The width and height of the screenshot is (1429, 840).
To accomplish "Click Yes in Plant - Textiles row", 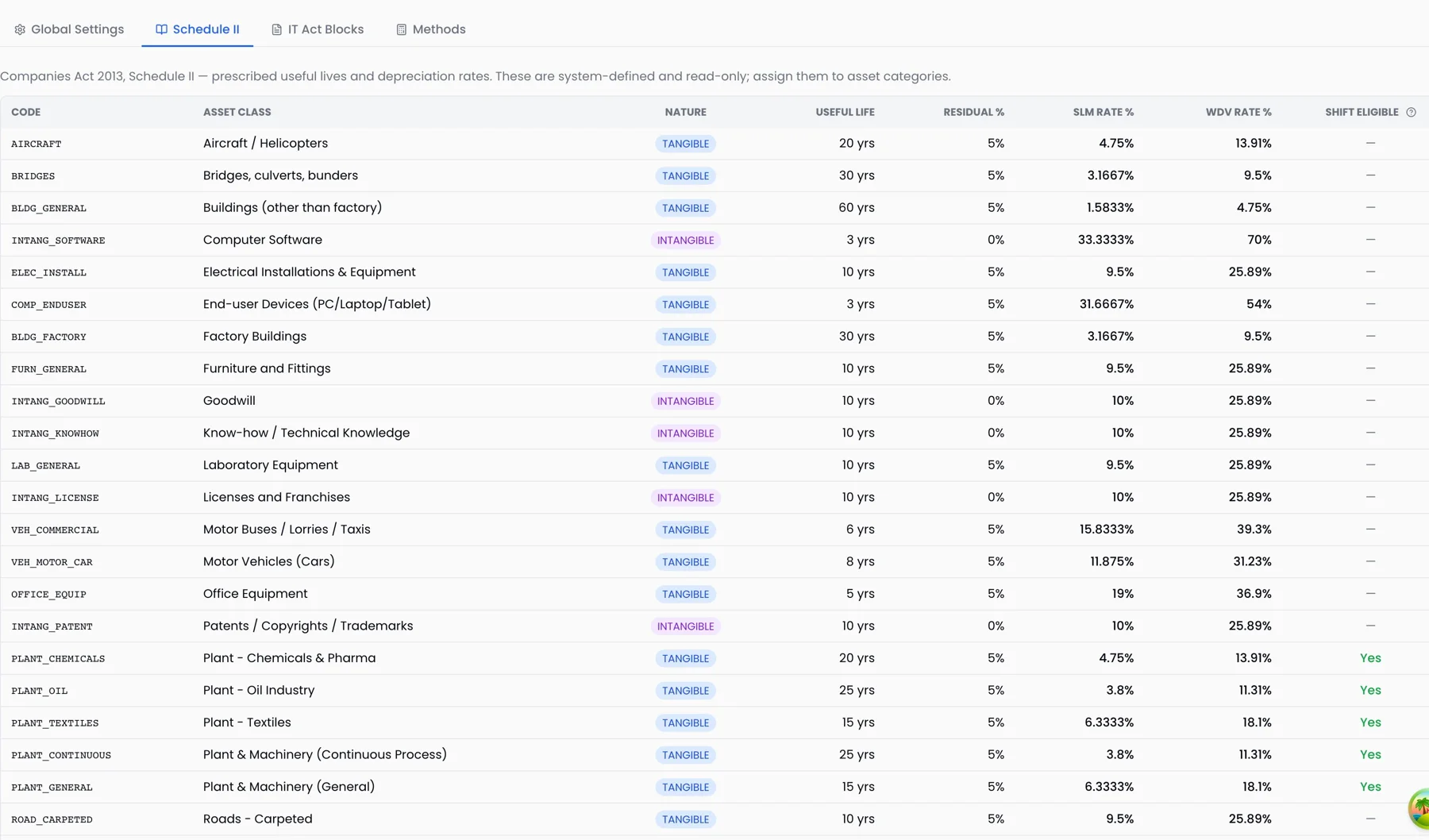I will [1370, 722].
